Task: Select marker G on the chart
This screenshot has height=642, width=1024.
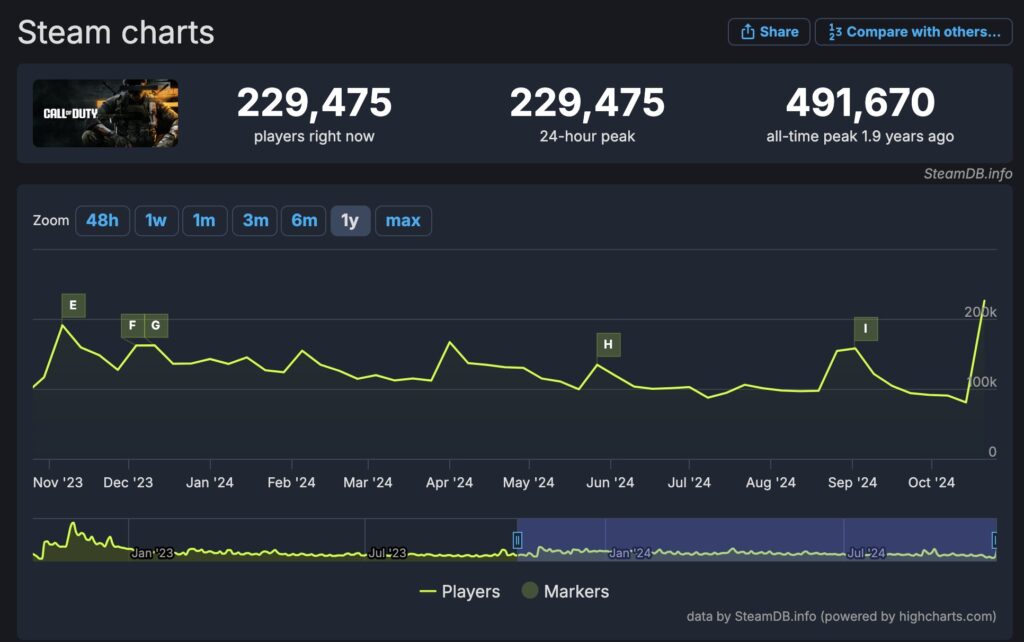Action: pyautogui.click(x=156, y=326)
